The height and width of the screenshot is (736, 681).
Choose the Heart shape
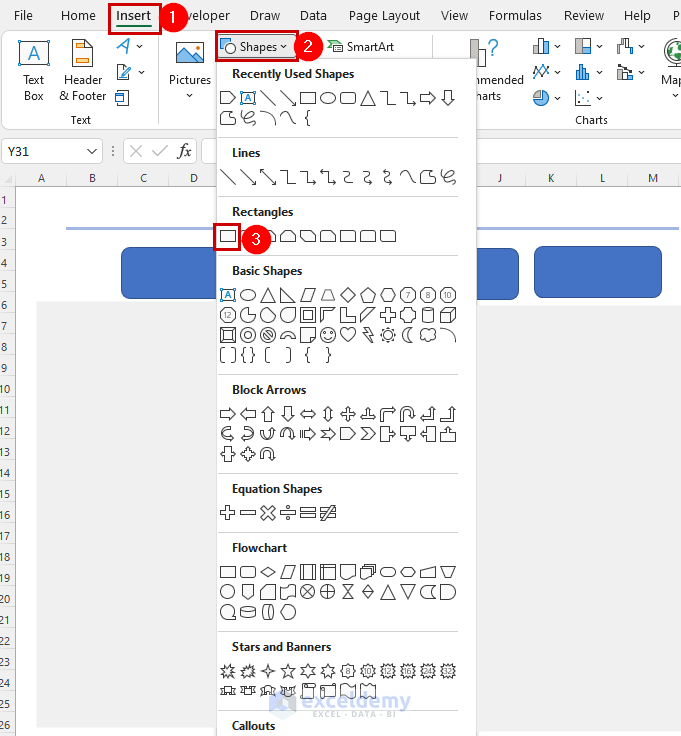coord(348,335)
